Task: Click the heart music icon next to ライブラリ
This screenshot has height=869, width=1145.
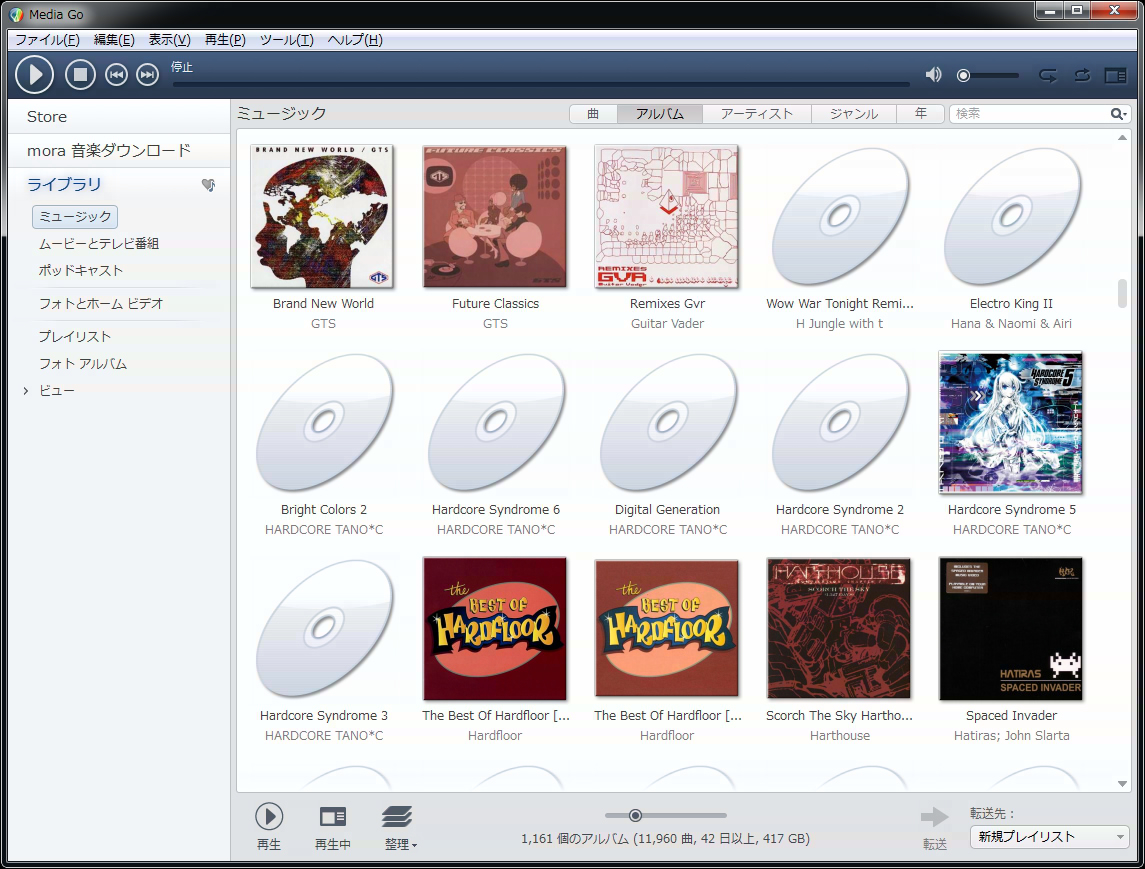Action: (x=209, y=185)
